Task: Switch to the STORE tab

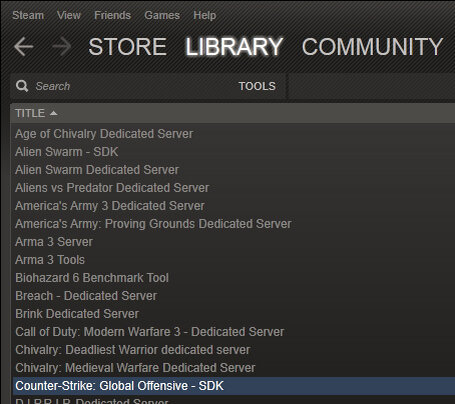Action: [x=127, y=46]
